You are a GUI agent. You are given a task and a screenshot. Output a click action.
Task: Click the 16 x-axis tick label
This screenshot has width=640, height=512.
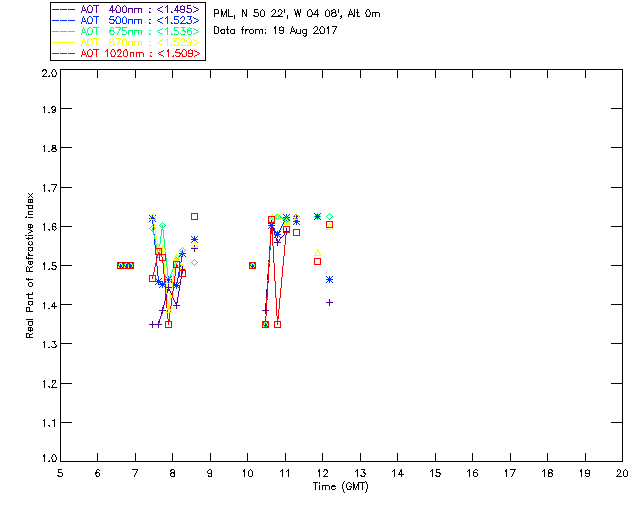473,473
